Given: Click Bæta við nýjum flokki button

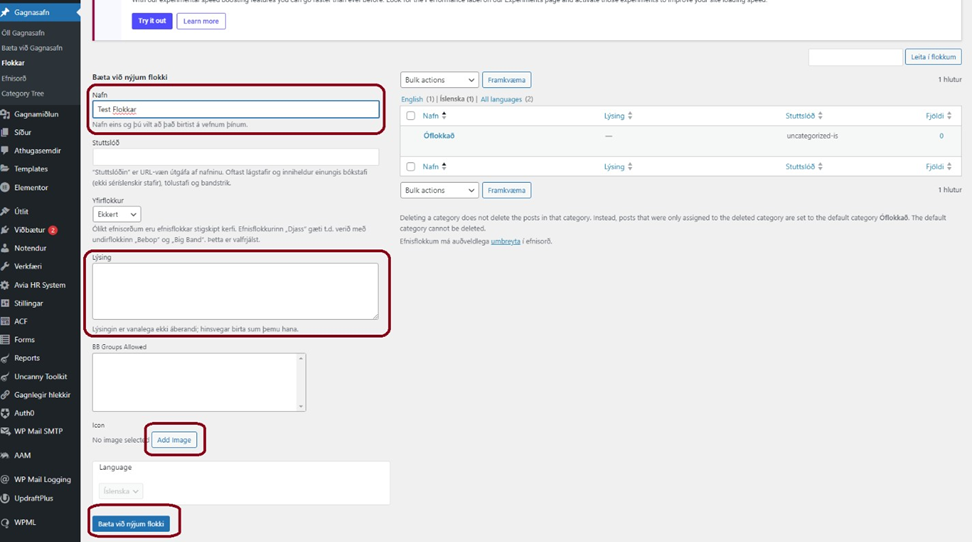Looking at the screenshot, I should pos(130,523).
